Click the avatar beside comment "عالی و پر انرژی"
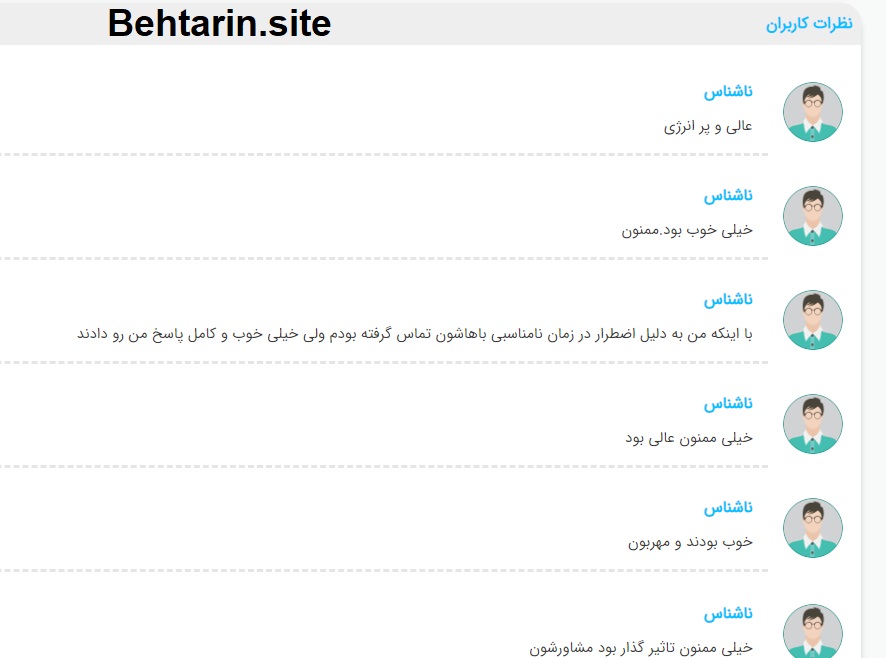 tap(813, 112)
